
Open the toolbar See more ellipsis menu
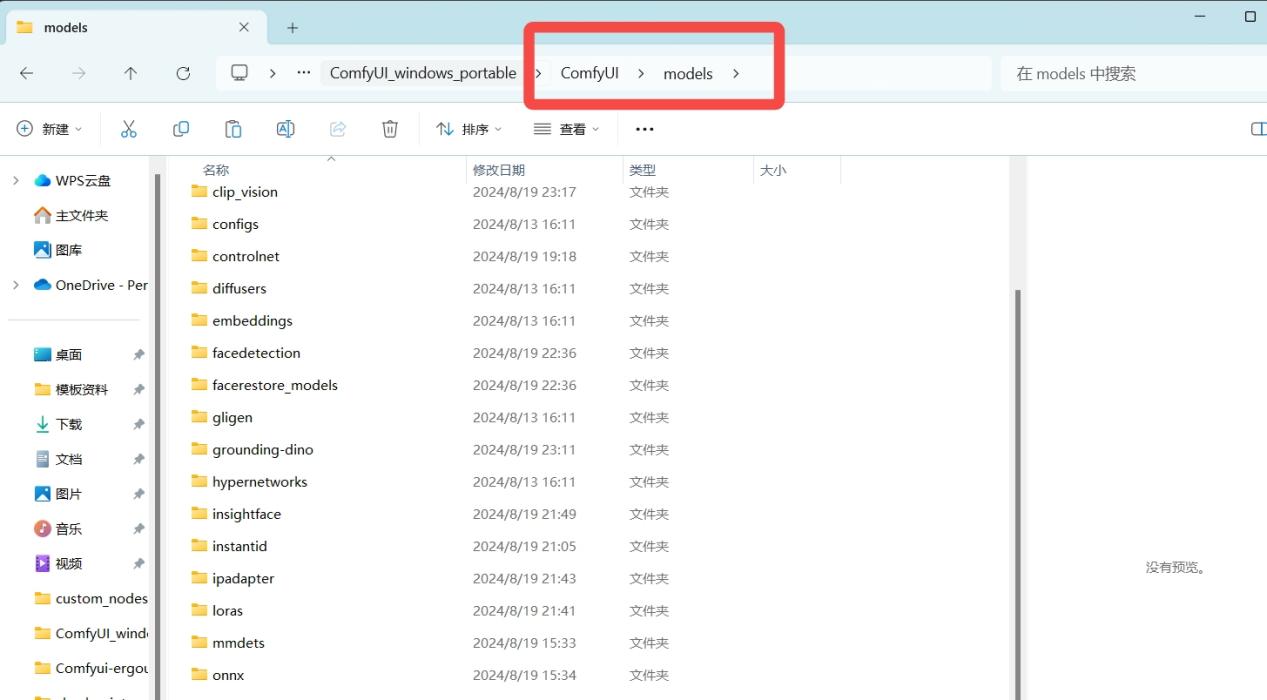(x=645, y=129)
